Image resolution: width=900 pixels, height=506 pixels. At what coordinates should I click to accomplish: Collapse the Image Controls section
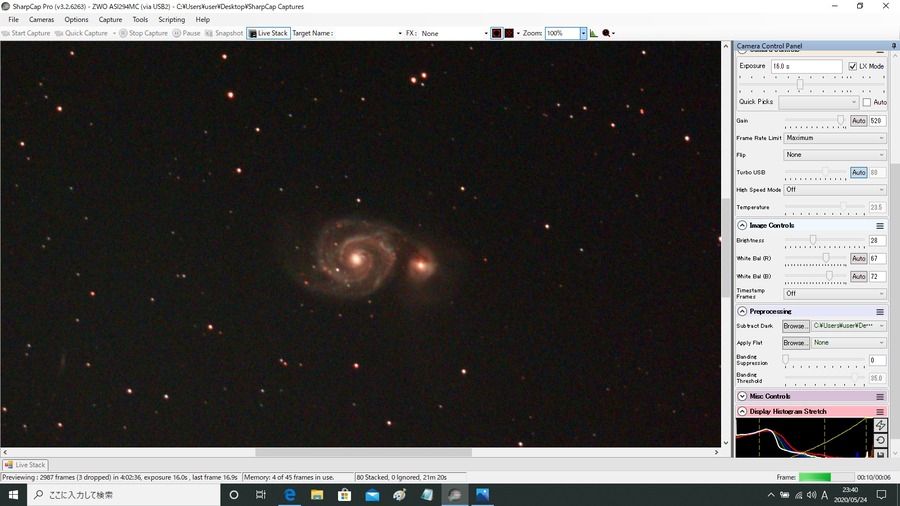(742, 225)
